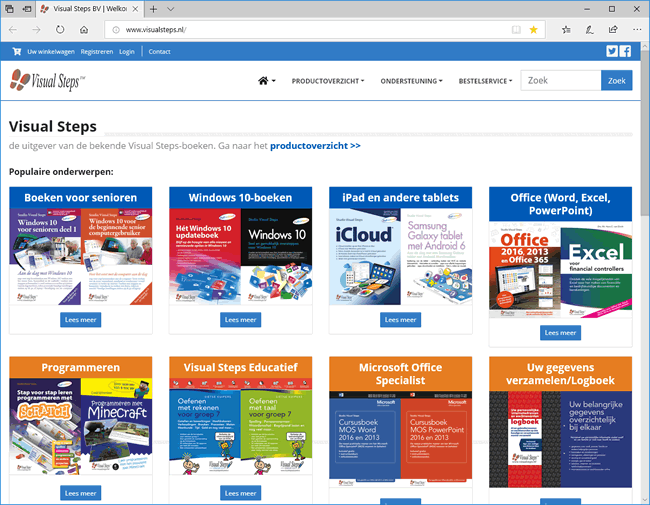The width and height of the screenshot is (650, 505).
Task: Click the browser Forward arrow
Action: point(36,30)
